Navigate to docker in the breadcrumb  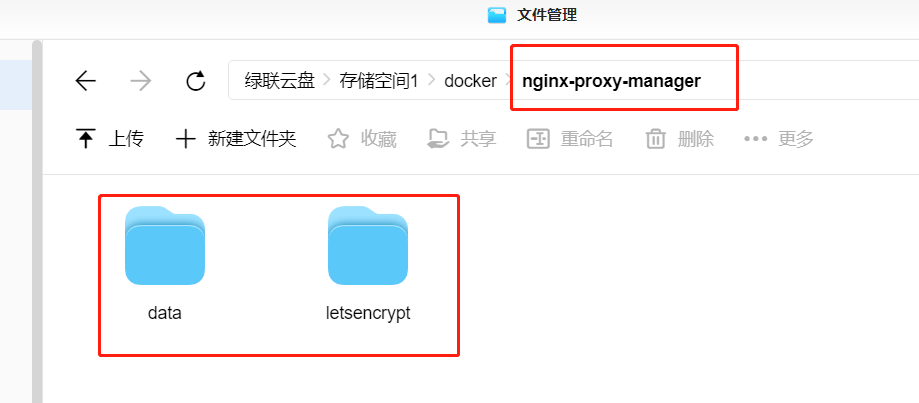[471, 81]
